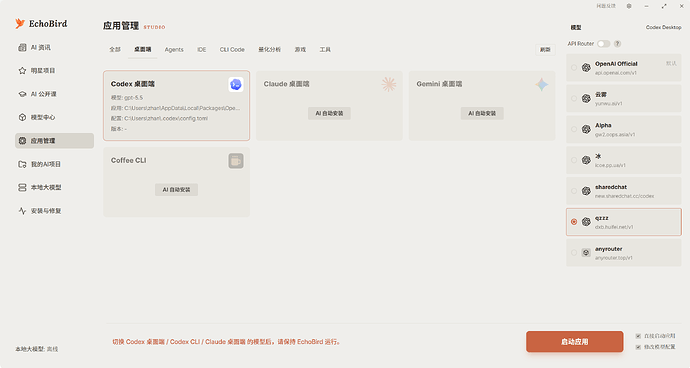Uncheck the lower checkbox beside 启动应用
Viewport: 690px width, 368px height.
coord(638,347)
